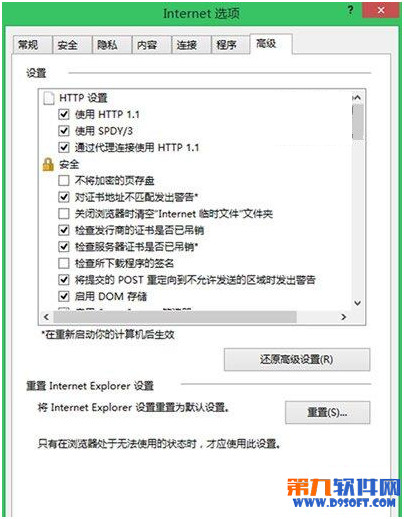Viewport: 404px width, 519px height.
Task: Enable 检查所下载程序的签名 checkbox
Action: [64, 263]
